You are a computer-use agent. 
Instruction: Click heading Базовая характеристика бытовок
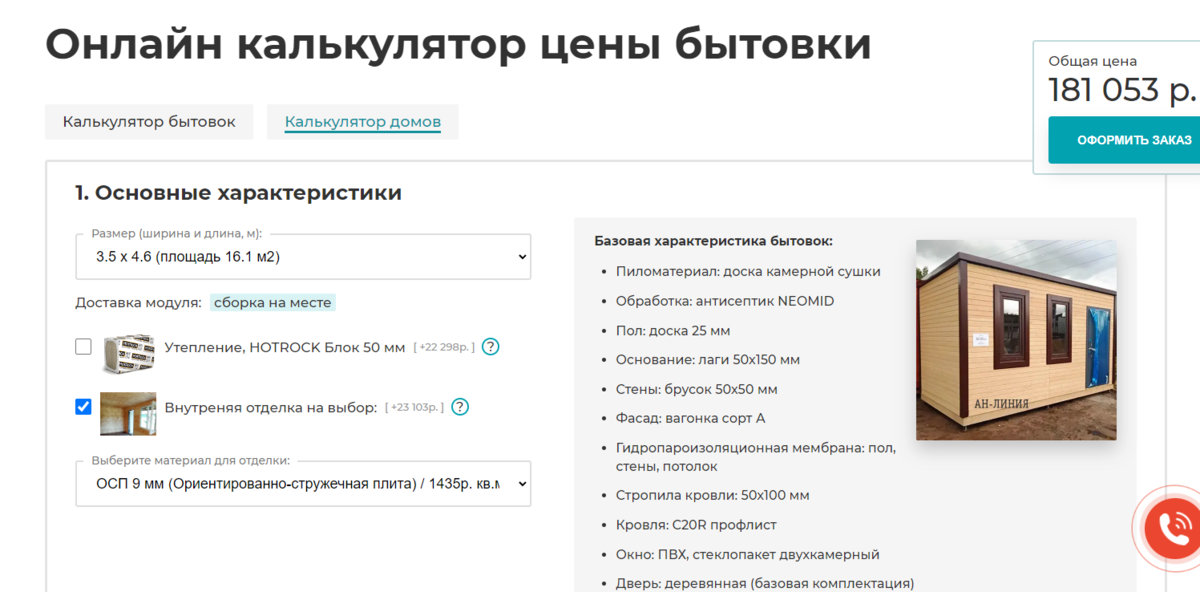pyautogui.click(x=713, y=241)
